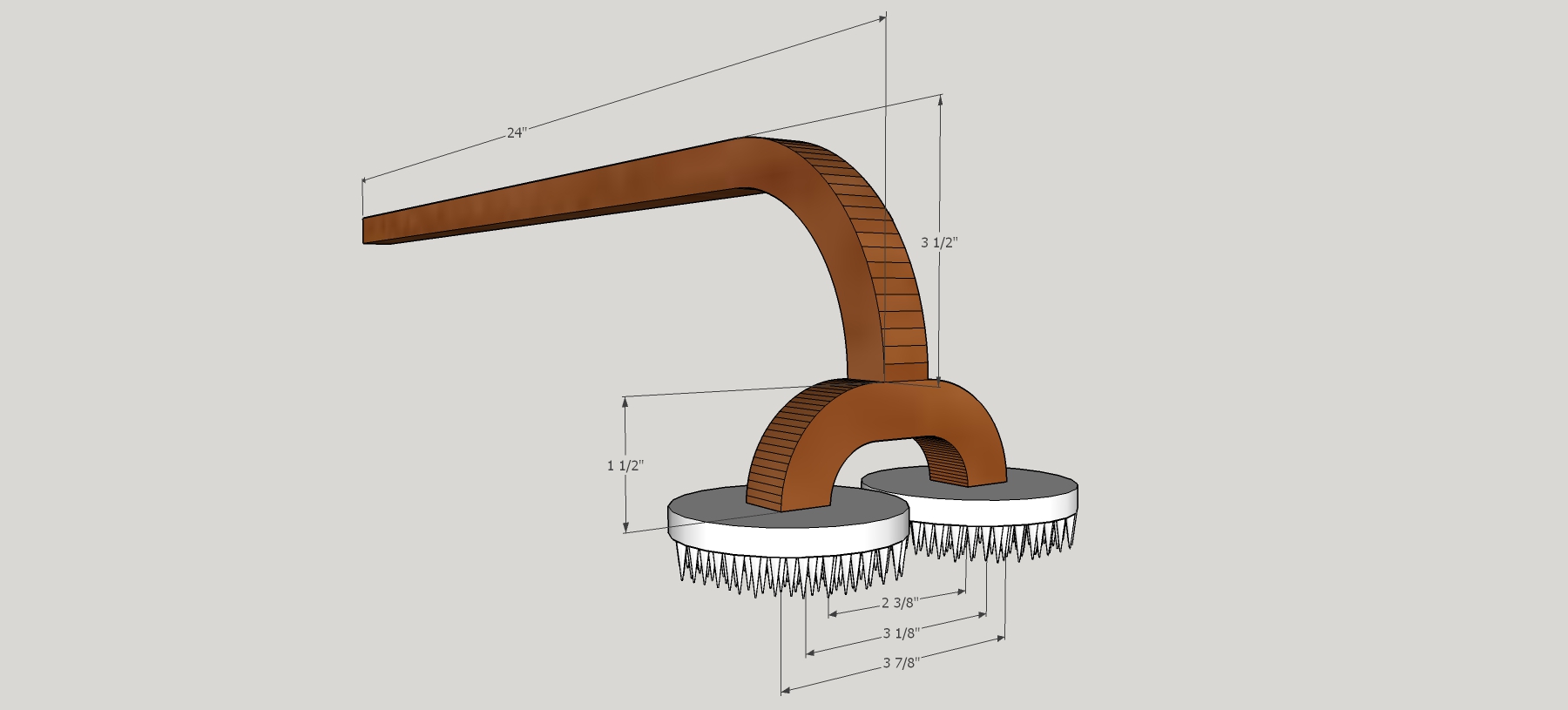
Task: Select the wooden arch connecting the brushes
Action: click(875, 418)
